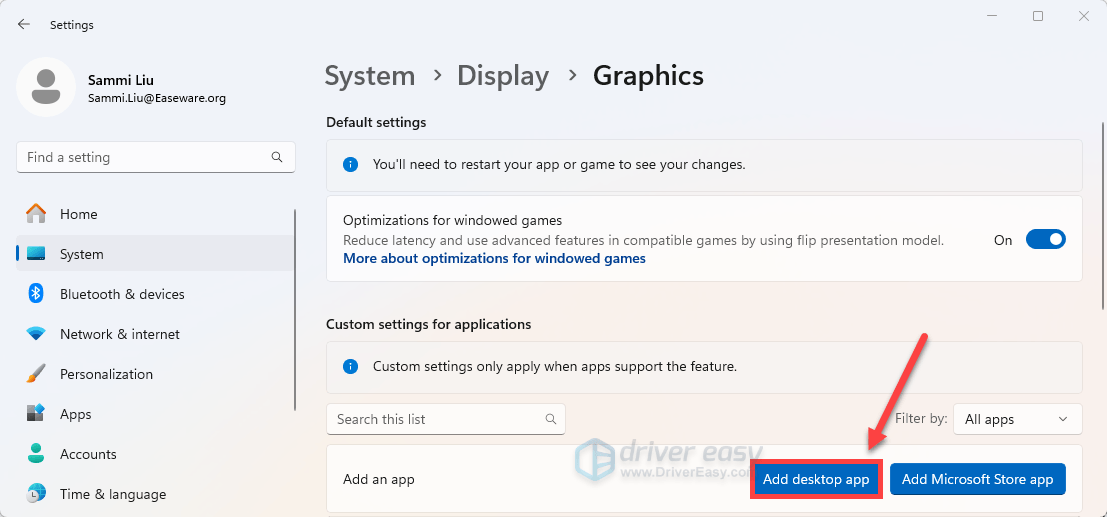
Task: Click Add Microsoft Store app button
Action: click(x=977, y=480)
